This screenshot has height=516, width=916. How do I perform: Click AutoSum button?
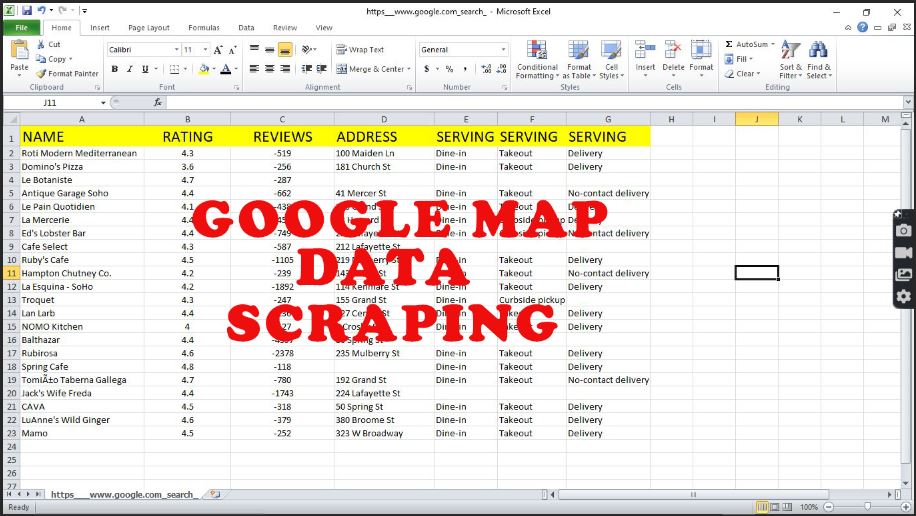[x=749, y=44]
